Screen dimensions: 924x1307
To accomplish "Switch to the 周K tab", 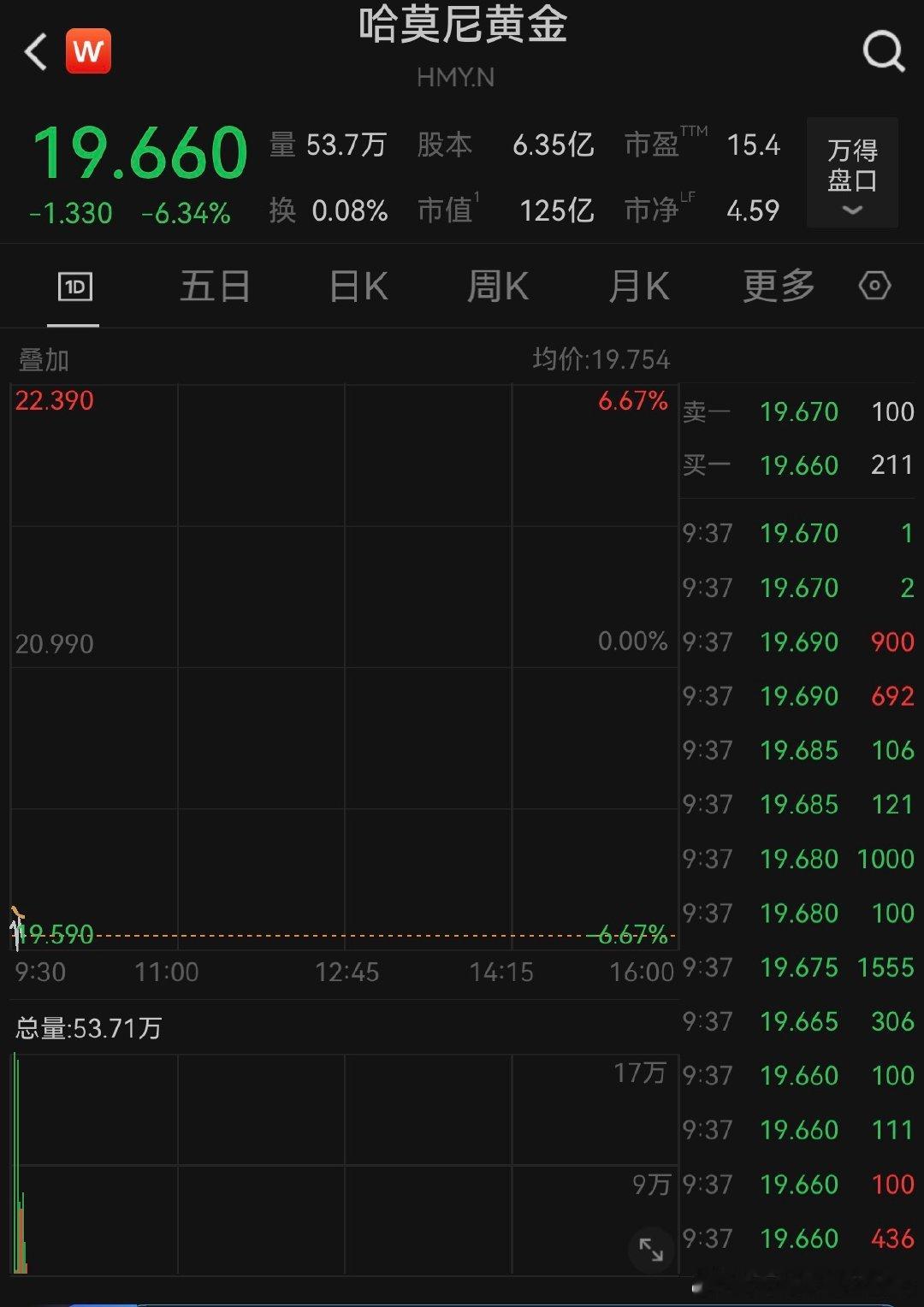I will [498, 287].
